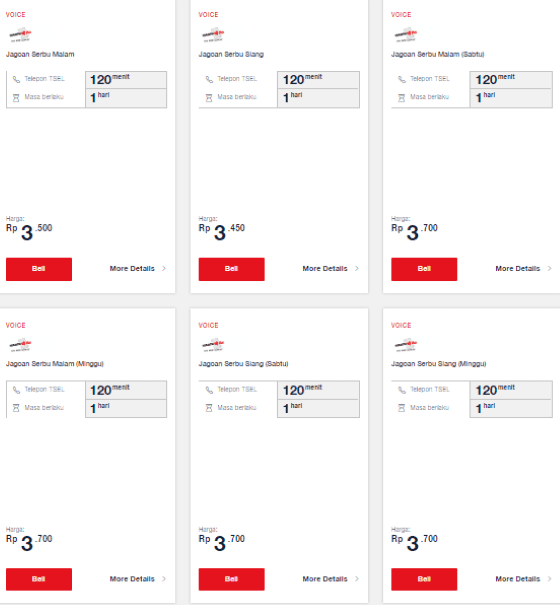
Task: Click hourglass icon in Jagoan Serbu Siang card
Action: (x=209, y=98)
